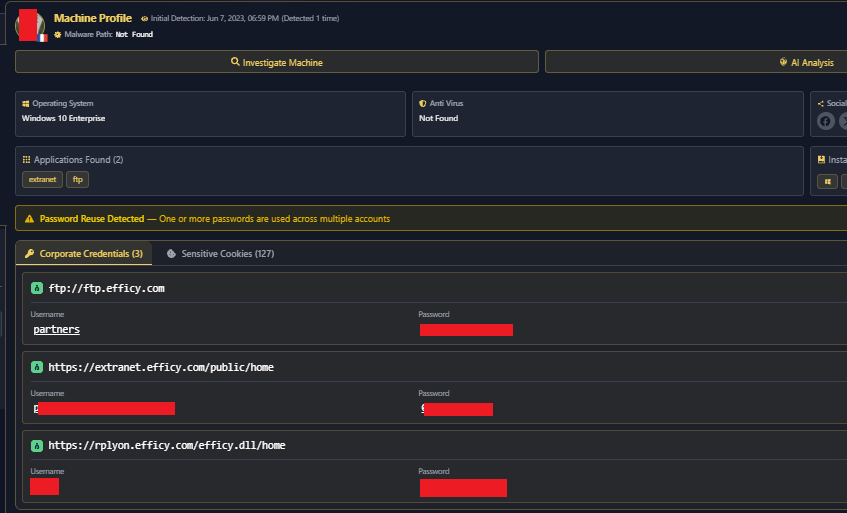Screen dimensions: 847x513
Task: Click the Malware Path Not Found text
Action: (109, 34)
